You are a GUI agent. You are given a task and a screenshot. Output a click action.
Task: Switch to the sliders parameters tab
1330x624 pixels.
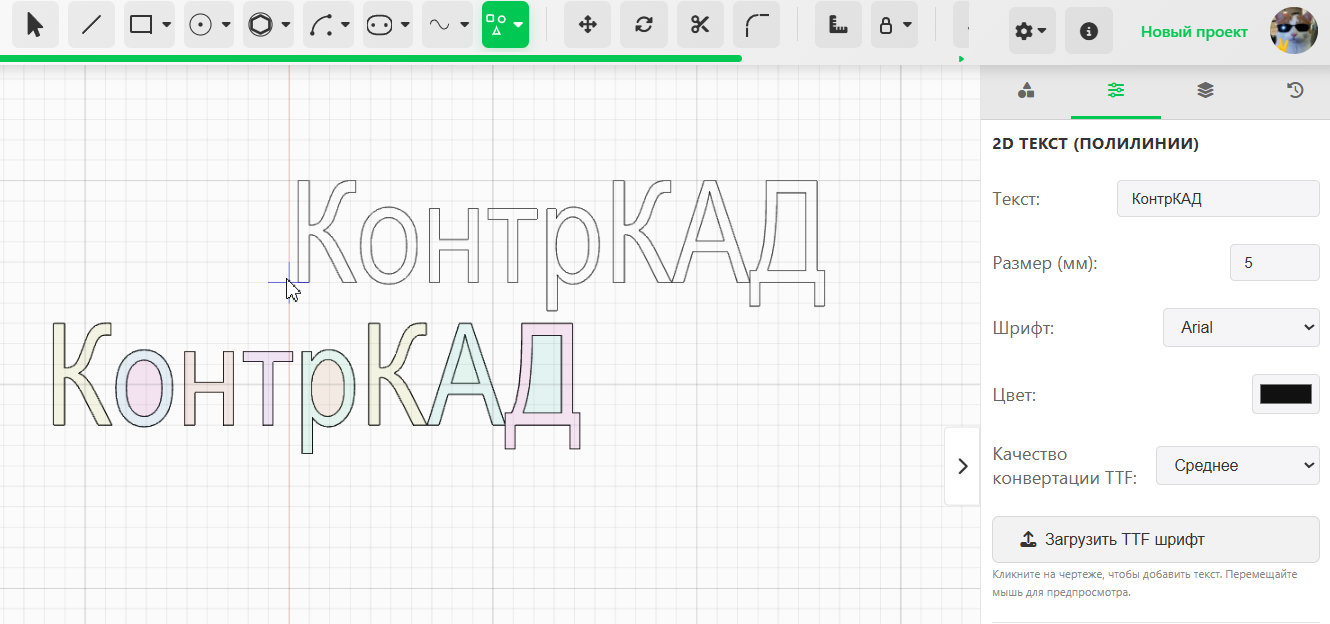pos(1115,91)
